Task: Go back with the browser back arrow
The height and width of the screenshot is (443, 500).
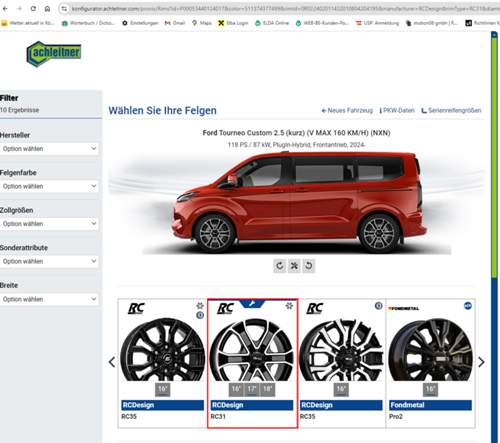Action: (5, 9)
